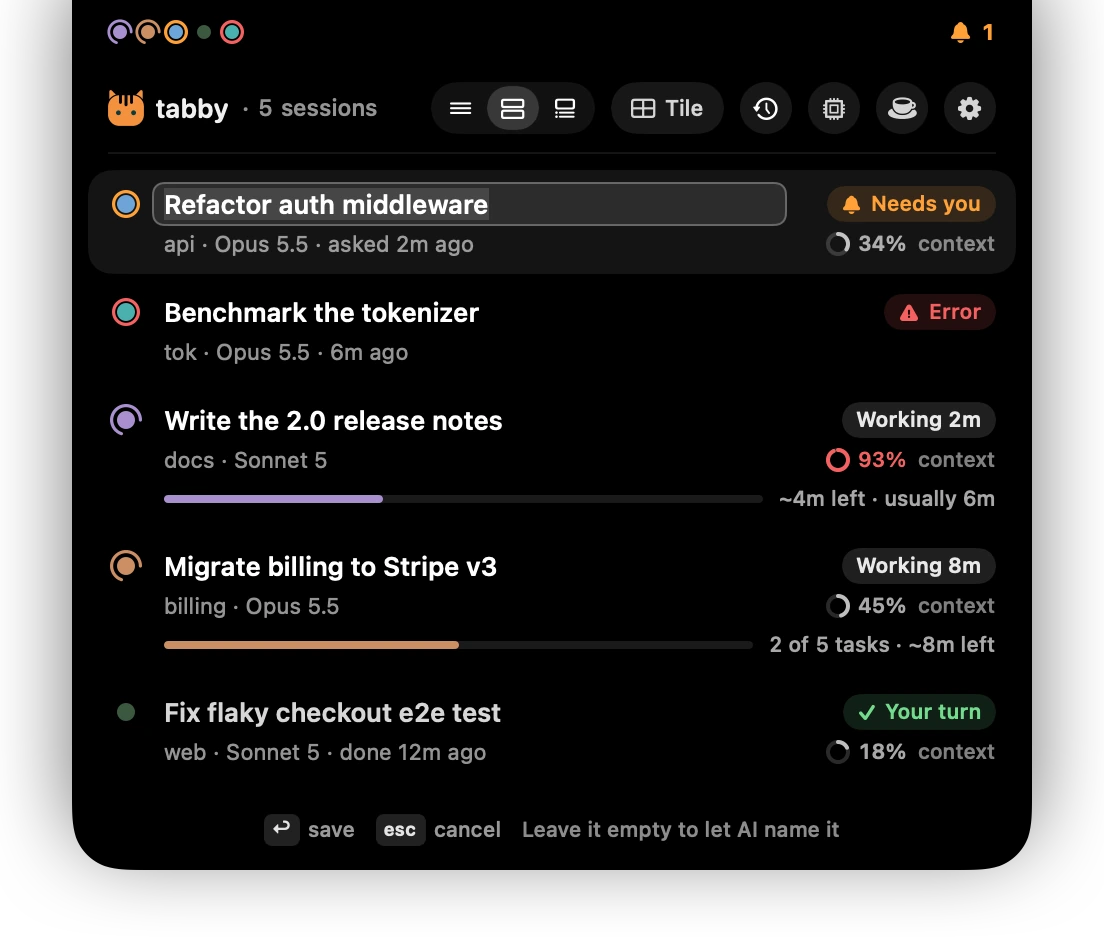Select the medium card view layout
This screenshot has height=942, width=1104.
point(513,108)
